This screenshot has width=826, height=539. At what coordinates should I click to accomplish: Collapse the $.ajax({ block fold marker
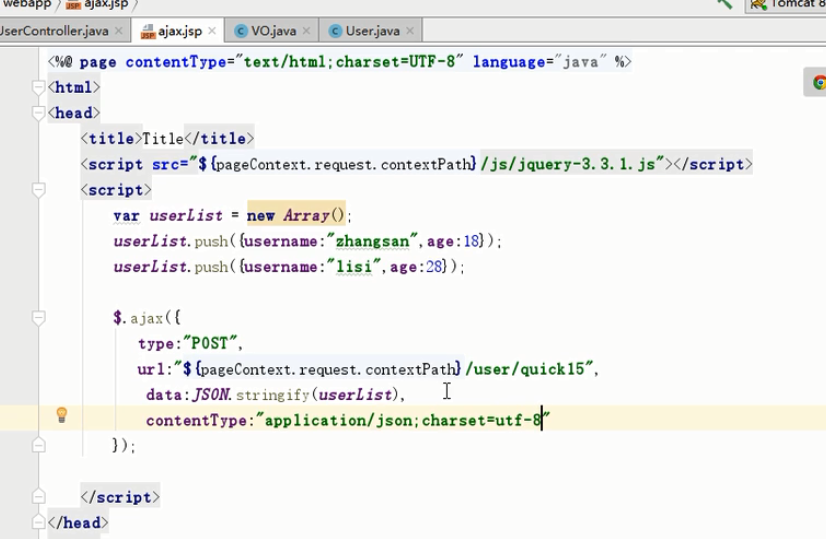38,318
